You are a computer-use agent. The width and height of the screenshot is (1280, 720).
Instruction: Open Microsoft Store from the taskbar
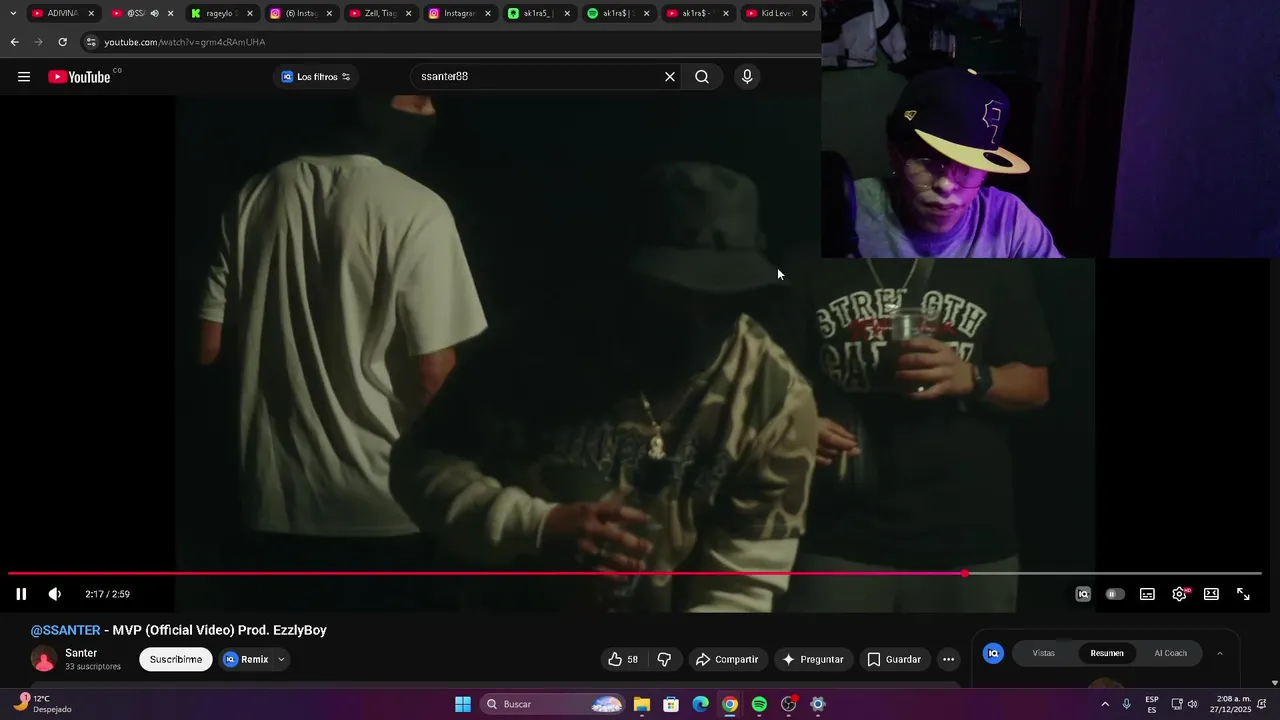click(x=671, y=704)
